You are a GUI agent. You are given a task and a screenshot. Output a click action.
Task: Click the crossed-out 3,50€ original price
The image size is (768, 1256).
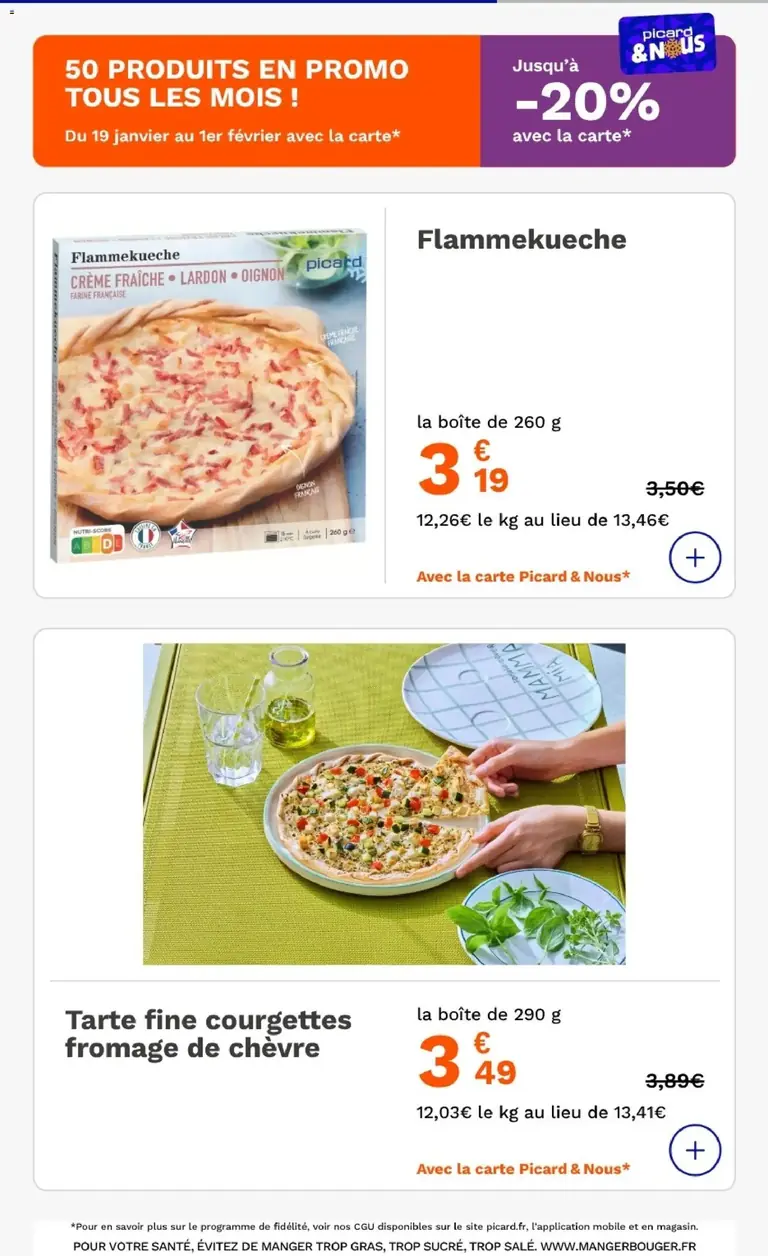[675, 489]
